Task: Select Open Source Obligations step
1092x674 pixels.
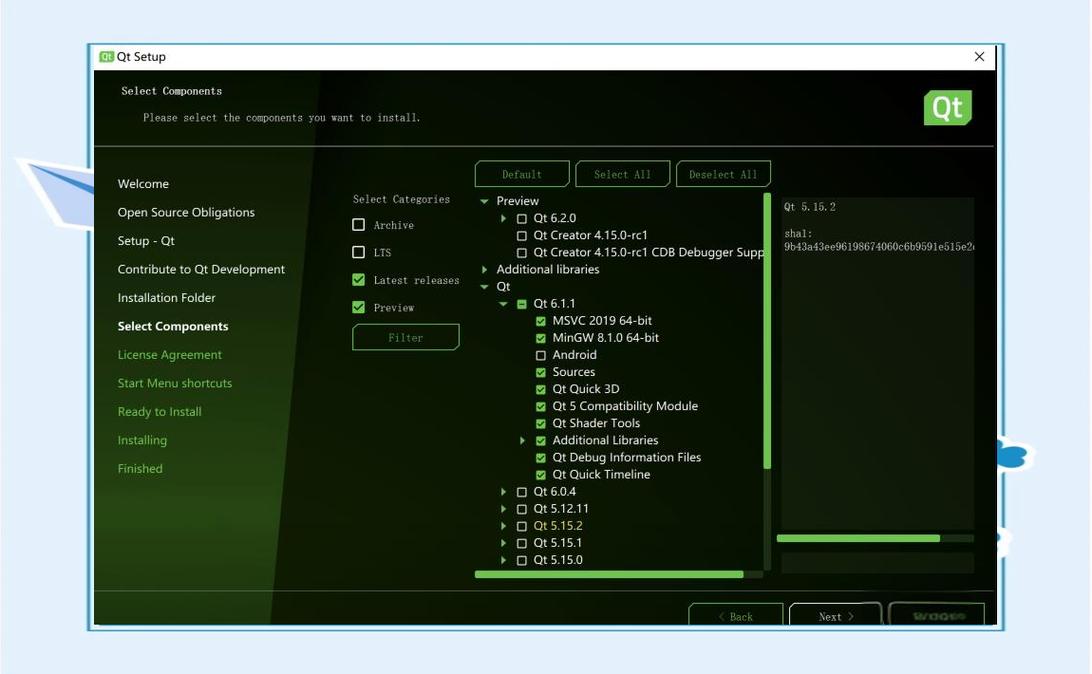Action: click(x=186, y=212)
